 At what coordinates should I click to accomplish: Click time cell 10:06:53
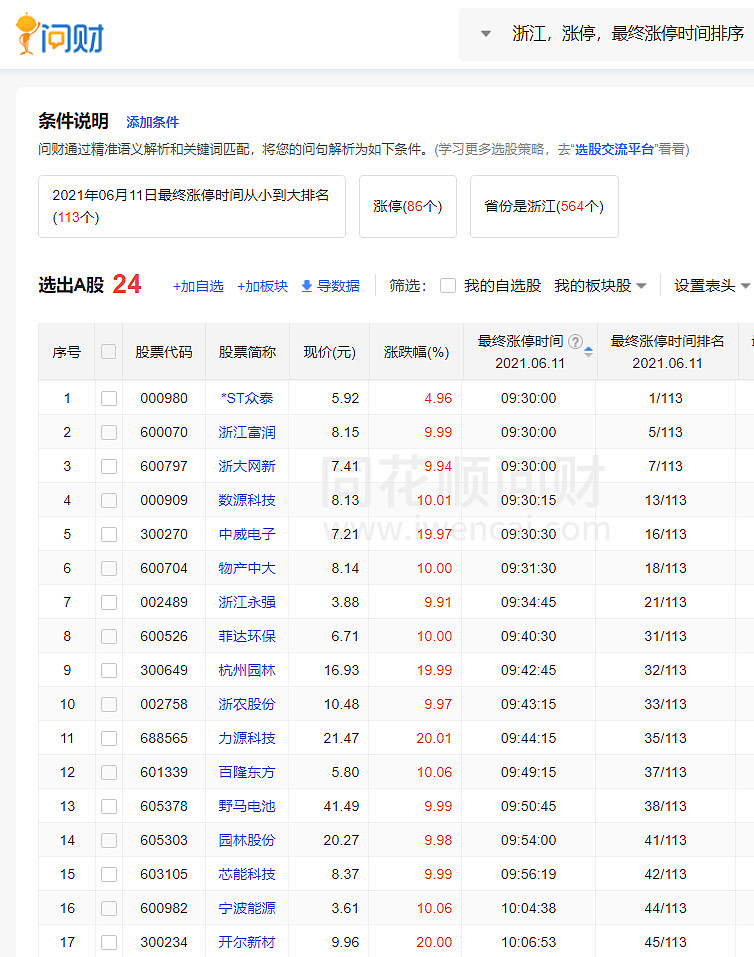click(529, 942)
